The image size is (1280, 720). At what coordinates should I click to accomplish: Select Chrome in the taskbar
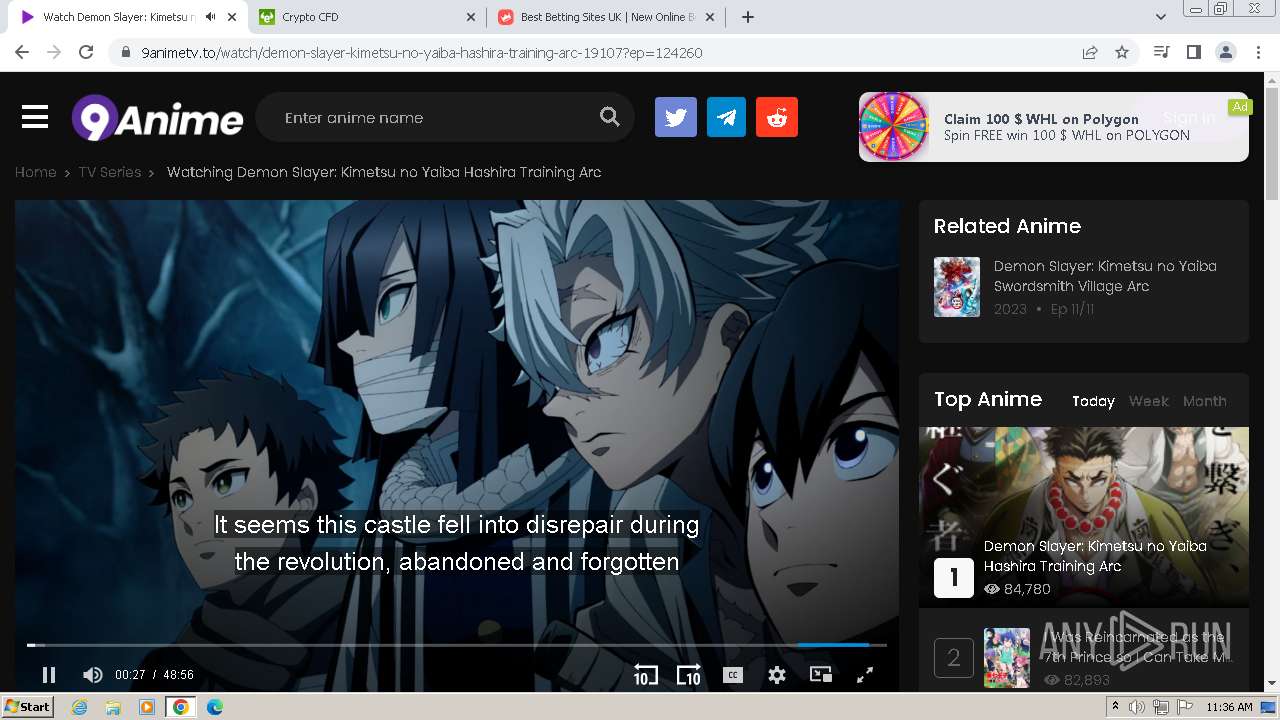pos(181,707)
